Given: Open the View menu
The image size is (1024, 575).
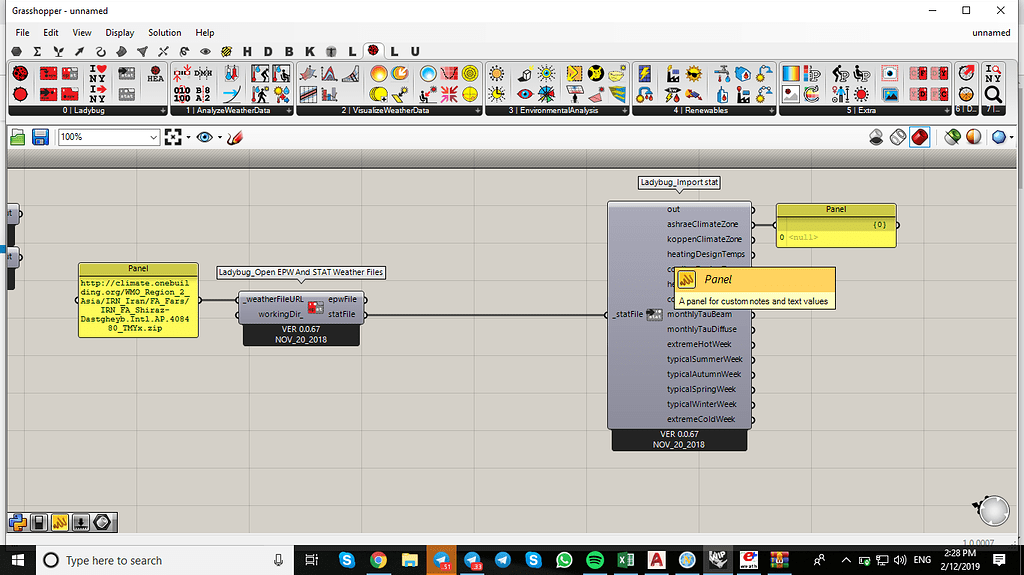Looking at the screenshot, I should point(82,33).
